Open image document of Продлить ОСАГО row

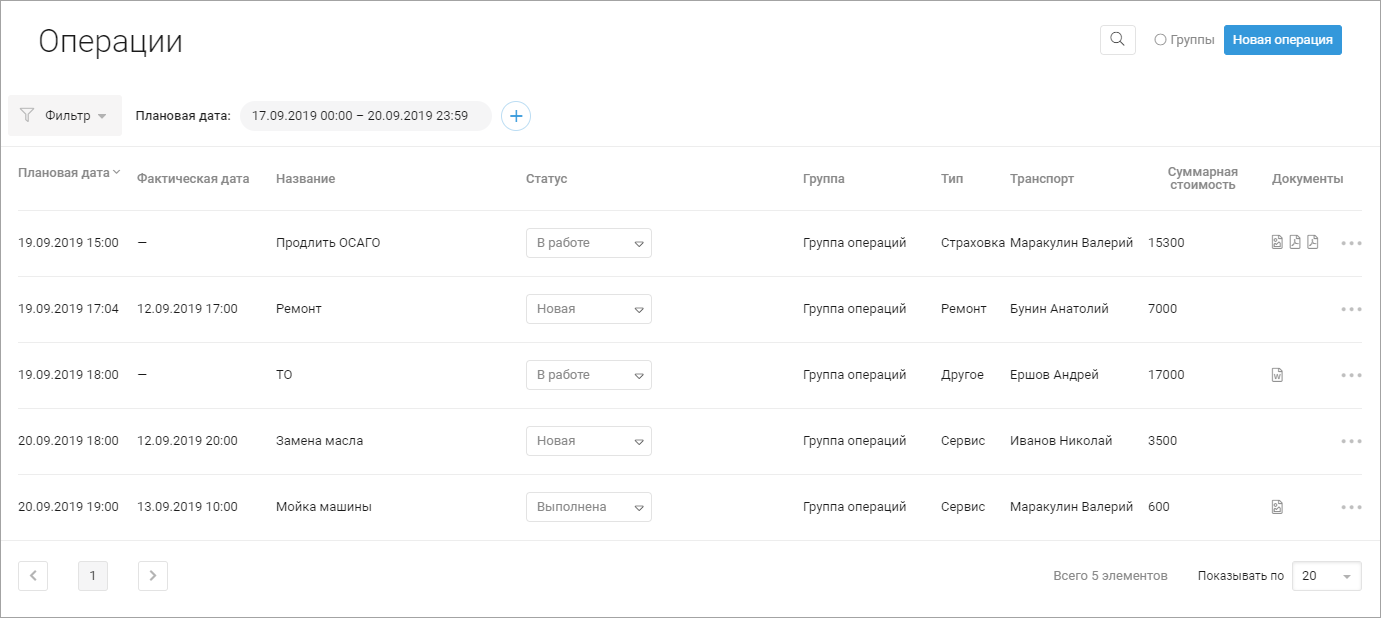(x=1277, y=242)
